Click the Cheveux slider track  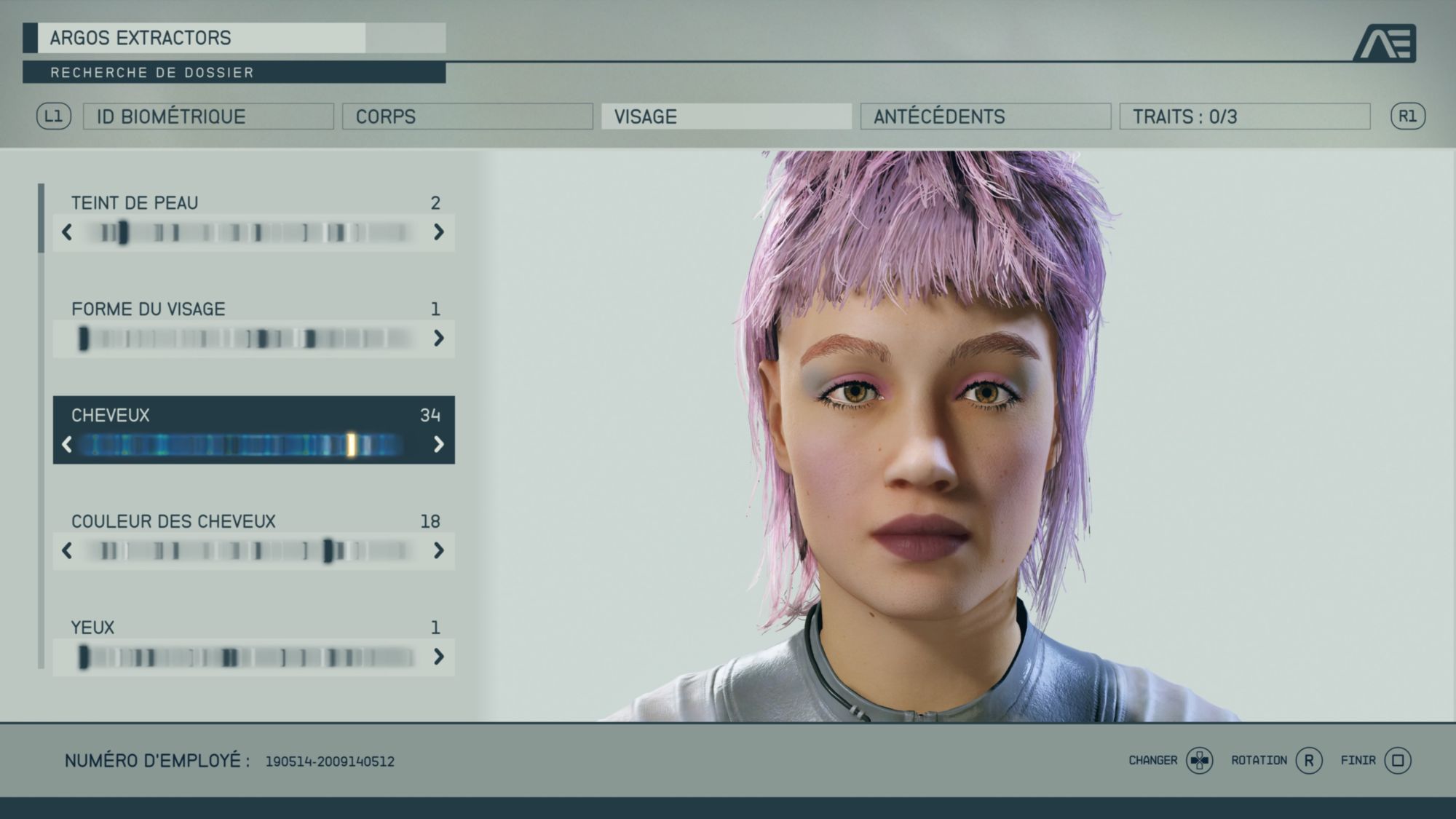point(240,445)
